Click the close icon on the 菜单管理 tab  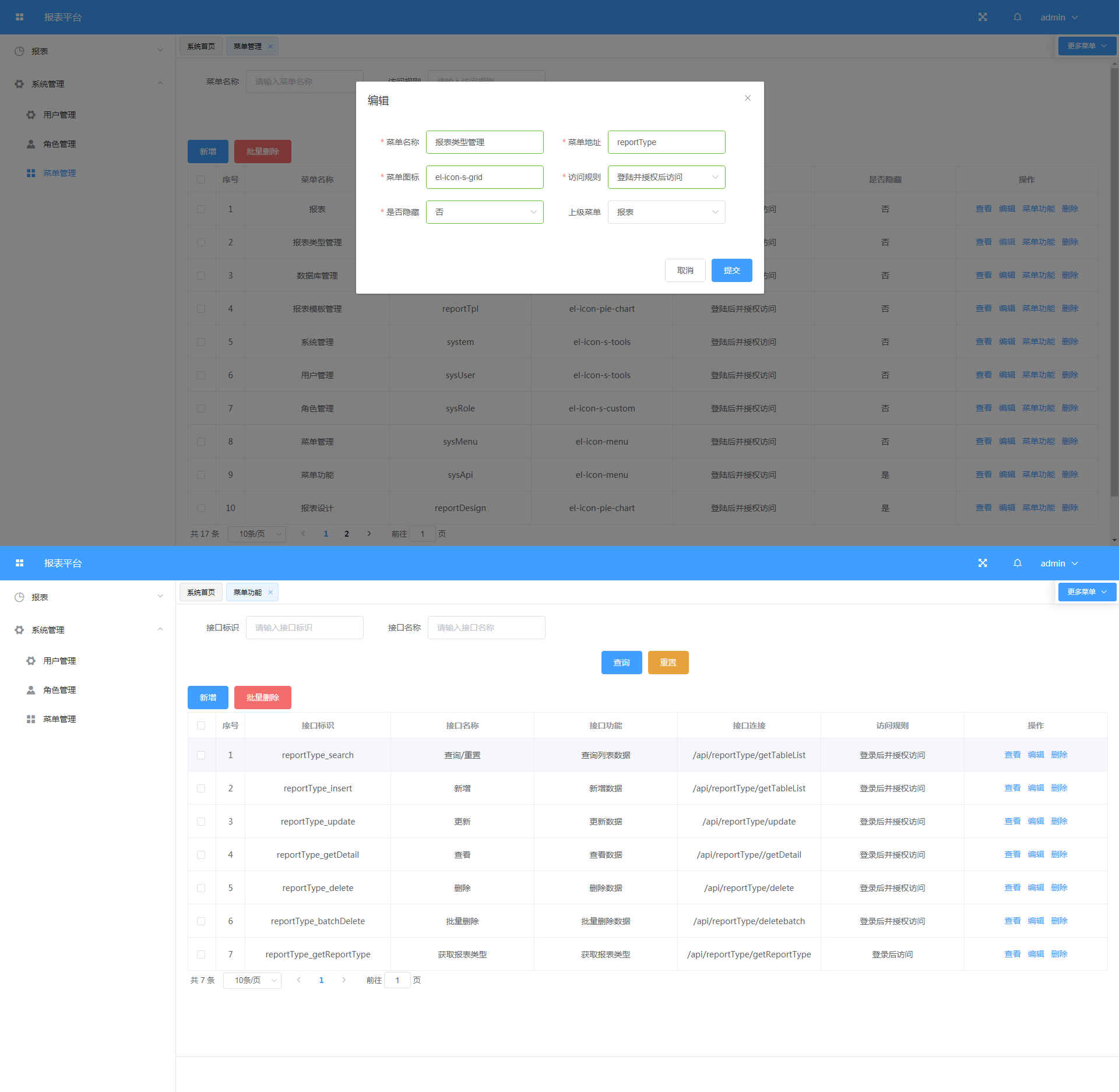[x=270, y=46]
